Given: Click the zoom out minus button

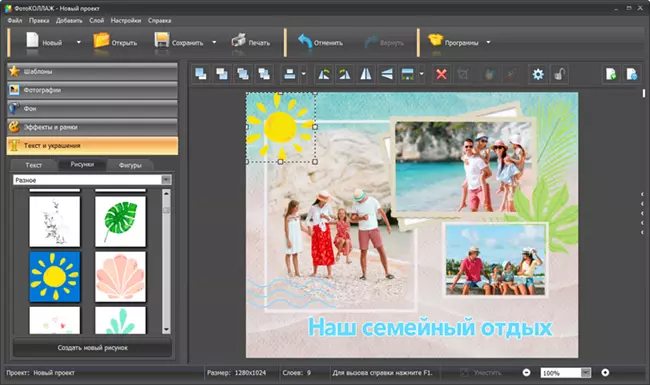Looking at the screenshot, I should (x=526, y=373).
